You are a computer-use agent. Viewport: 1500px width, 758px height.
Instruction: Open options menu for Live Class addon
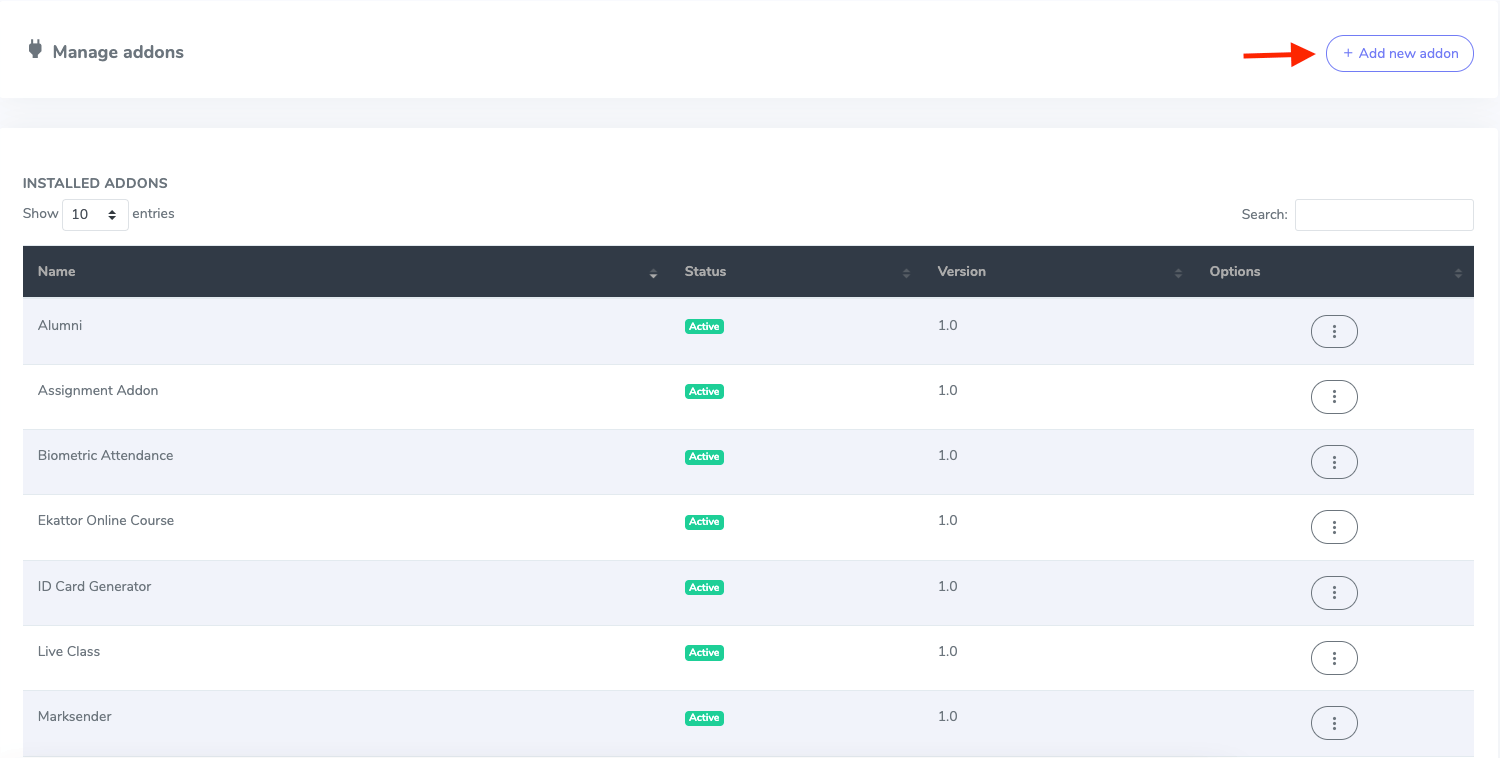tap(1333, 658)
